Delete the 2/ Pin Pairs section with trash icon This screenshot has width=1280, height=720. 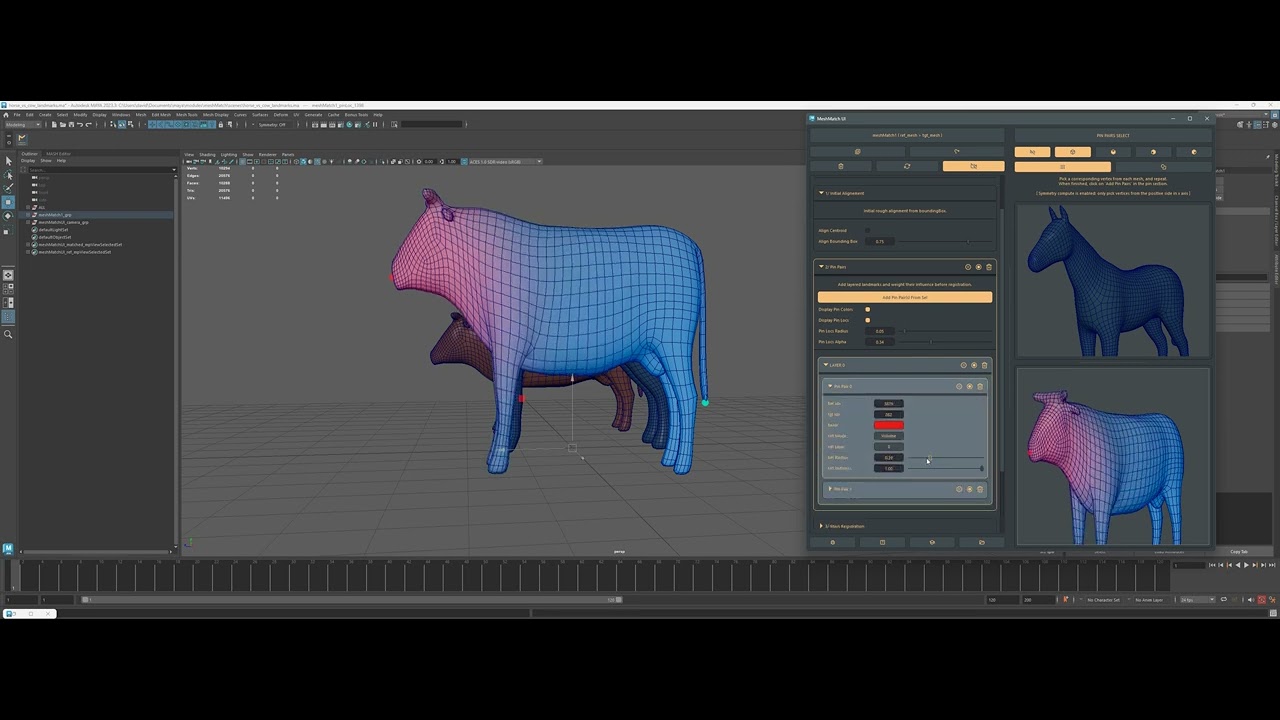(x=989, y=267)
